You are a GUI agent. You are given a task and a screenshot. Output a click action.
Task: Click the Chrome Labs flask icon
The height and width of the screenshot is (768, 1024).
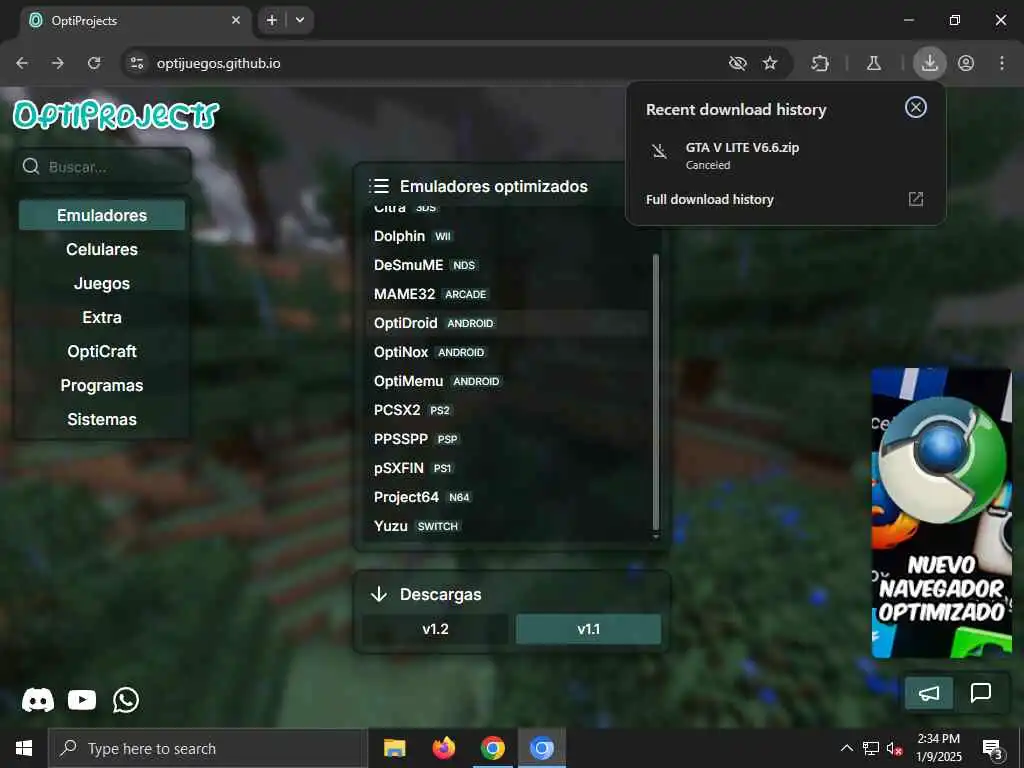point(873,63)
